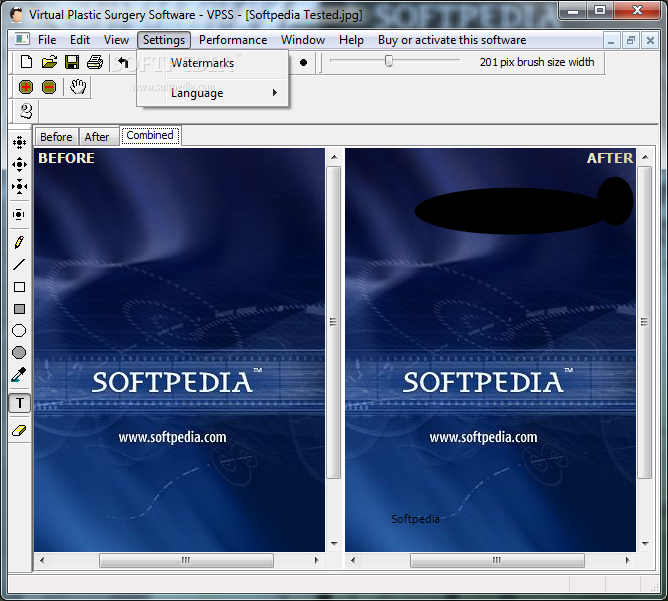Click scroll left arrow of Before pane
This screenshot has height=601, width=668.
tap(42, 560)
